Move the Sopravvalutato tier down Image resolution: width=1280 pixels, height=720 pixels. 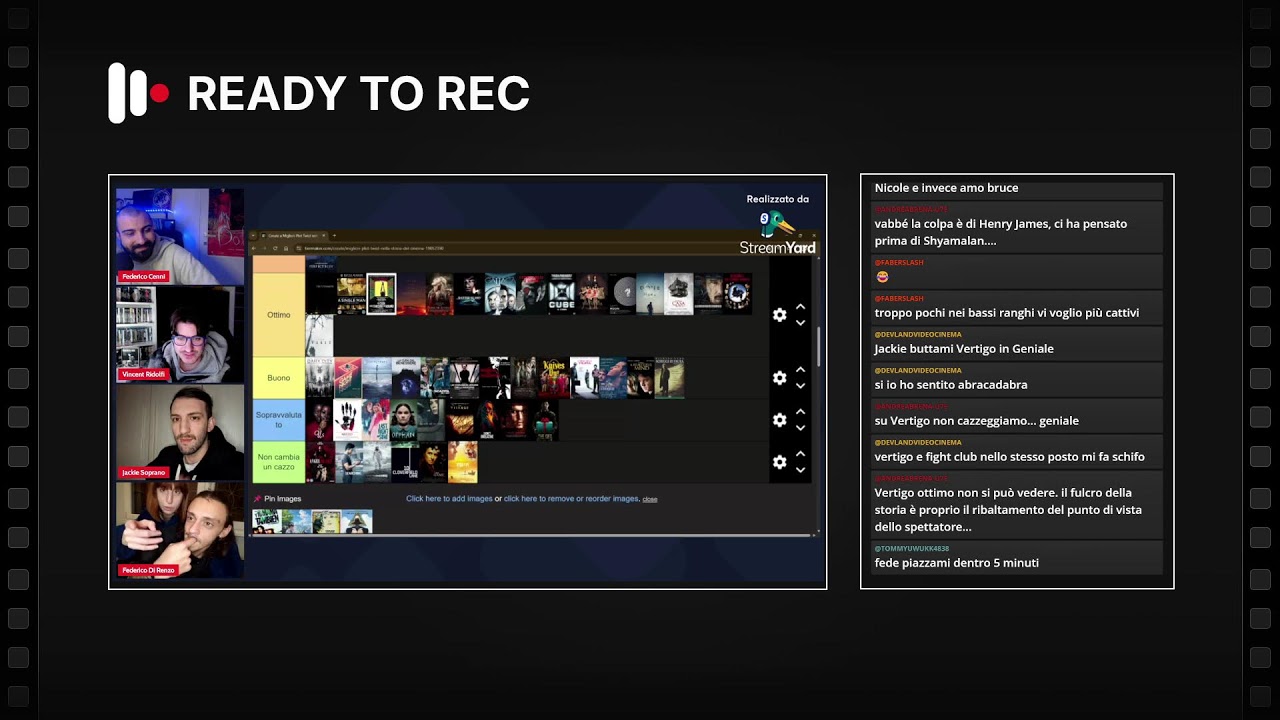(800, 428)
